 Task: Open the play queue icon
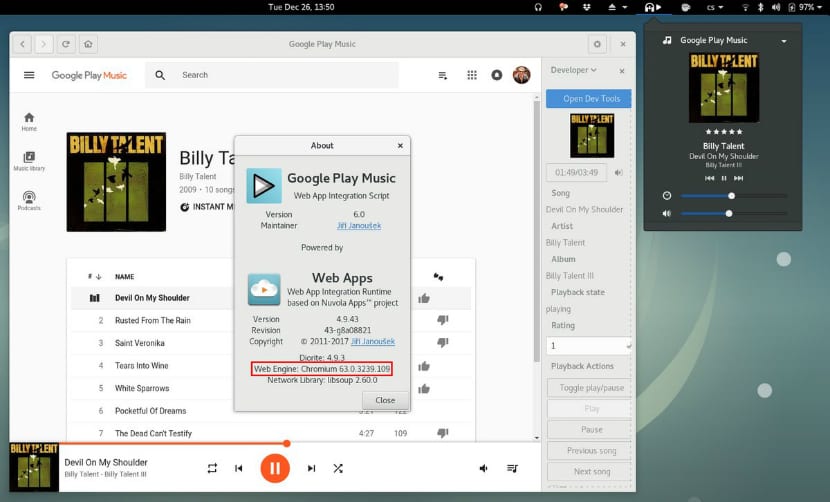click(512, 468)
